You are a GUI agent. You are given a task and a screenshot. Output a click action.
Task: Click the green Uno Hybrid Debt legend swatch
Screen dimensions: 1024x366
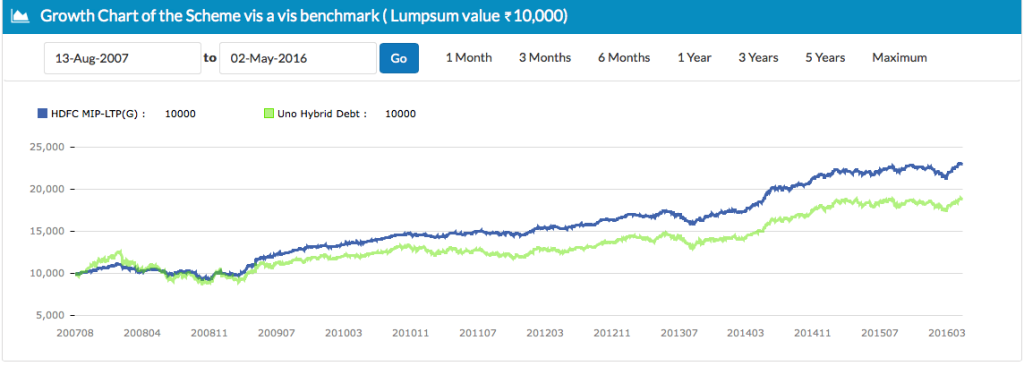coord(268,114)
